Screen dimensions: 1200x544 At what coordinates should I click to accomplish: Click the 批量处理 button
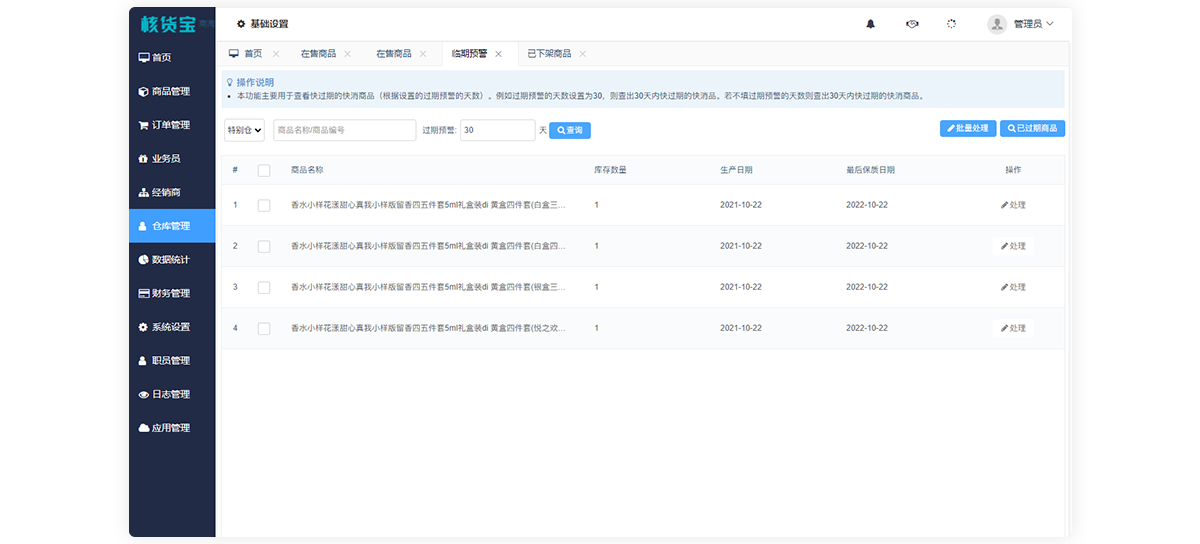967,129
